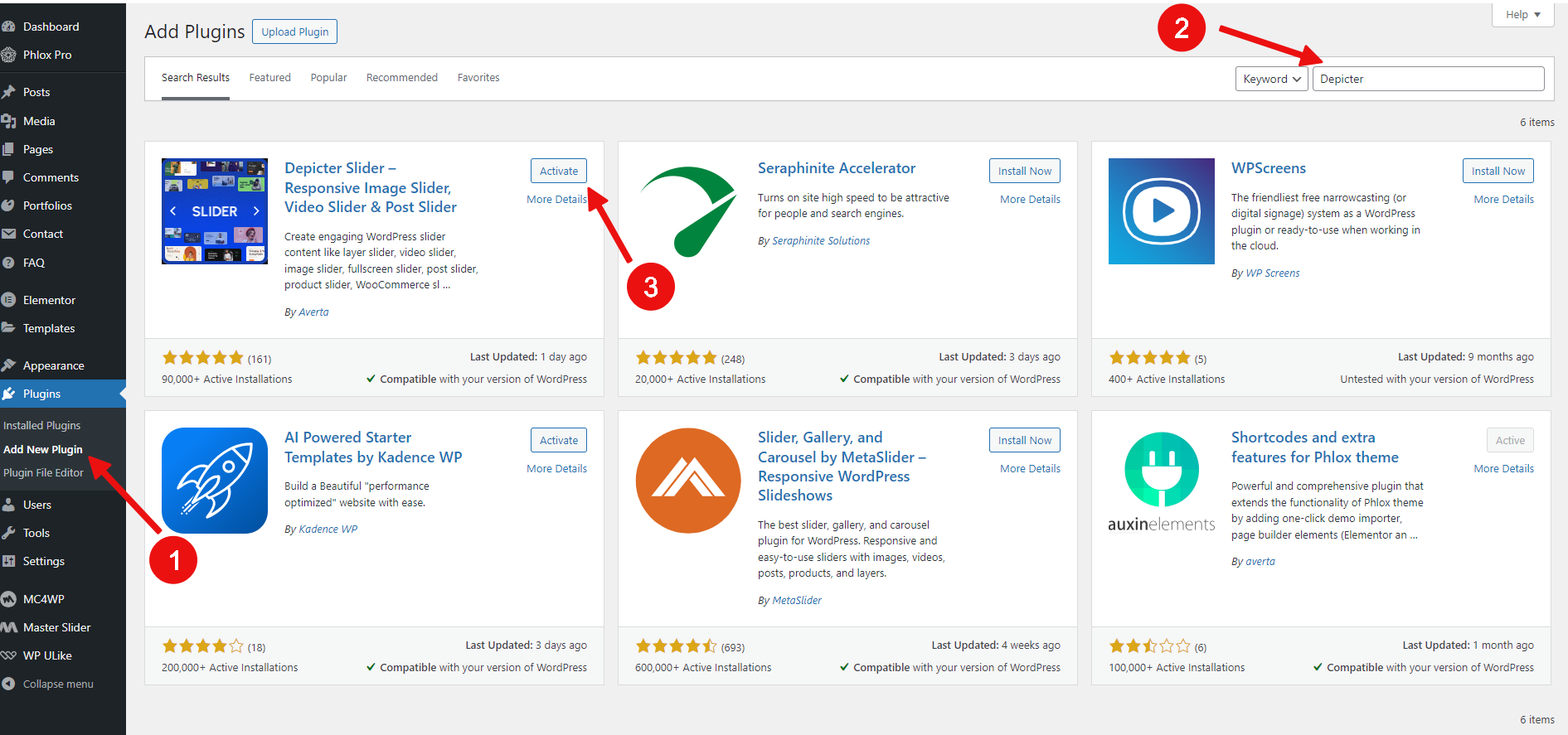Switch to the Favorites tab

tap(478, 78)
